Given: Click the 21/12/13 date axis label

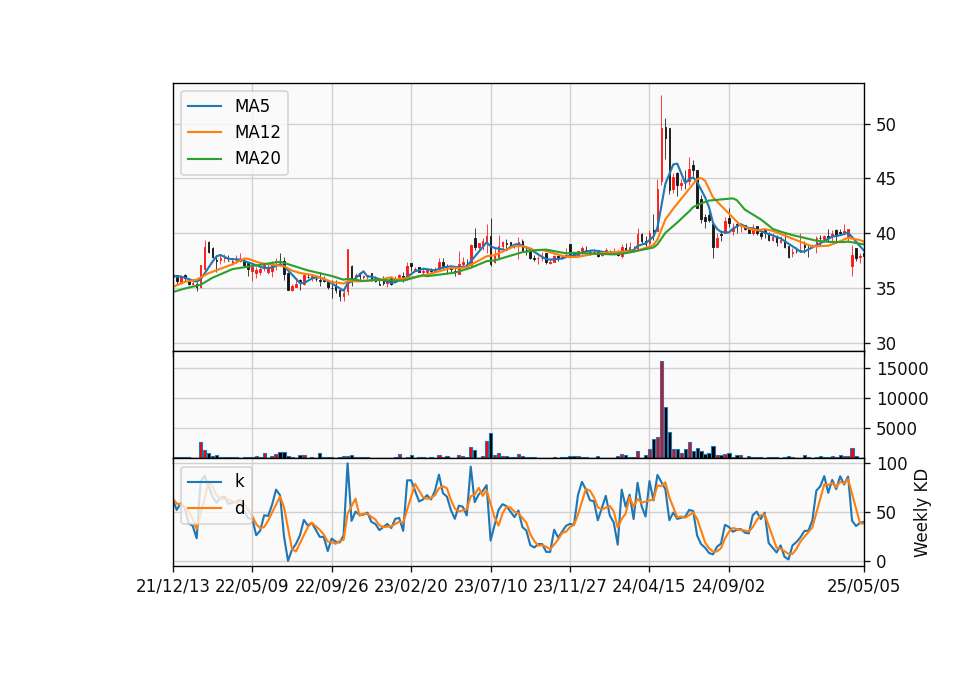Looking at the screenshot, I should [173, 586].
